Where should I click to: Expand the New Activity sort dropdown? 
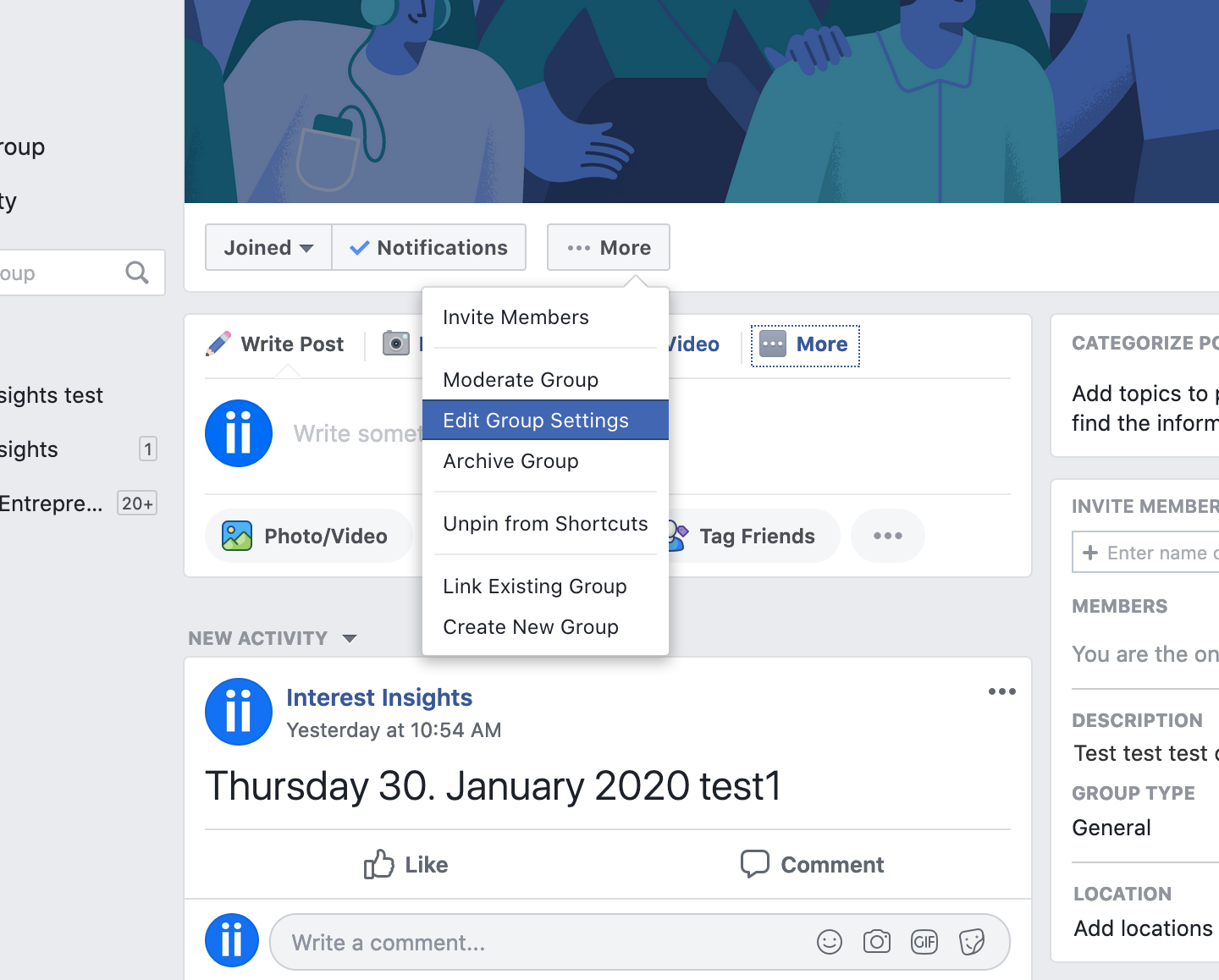point(350,638)
